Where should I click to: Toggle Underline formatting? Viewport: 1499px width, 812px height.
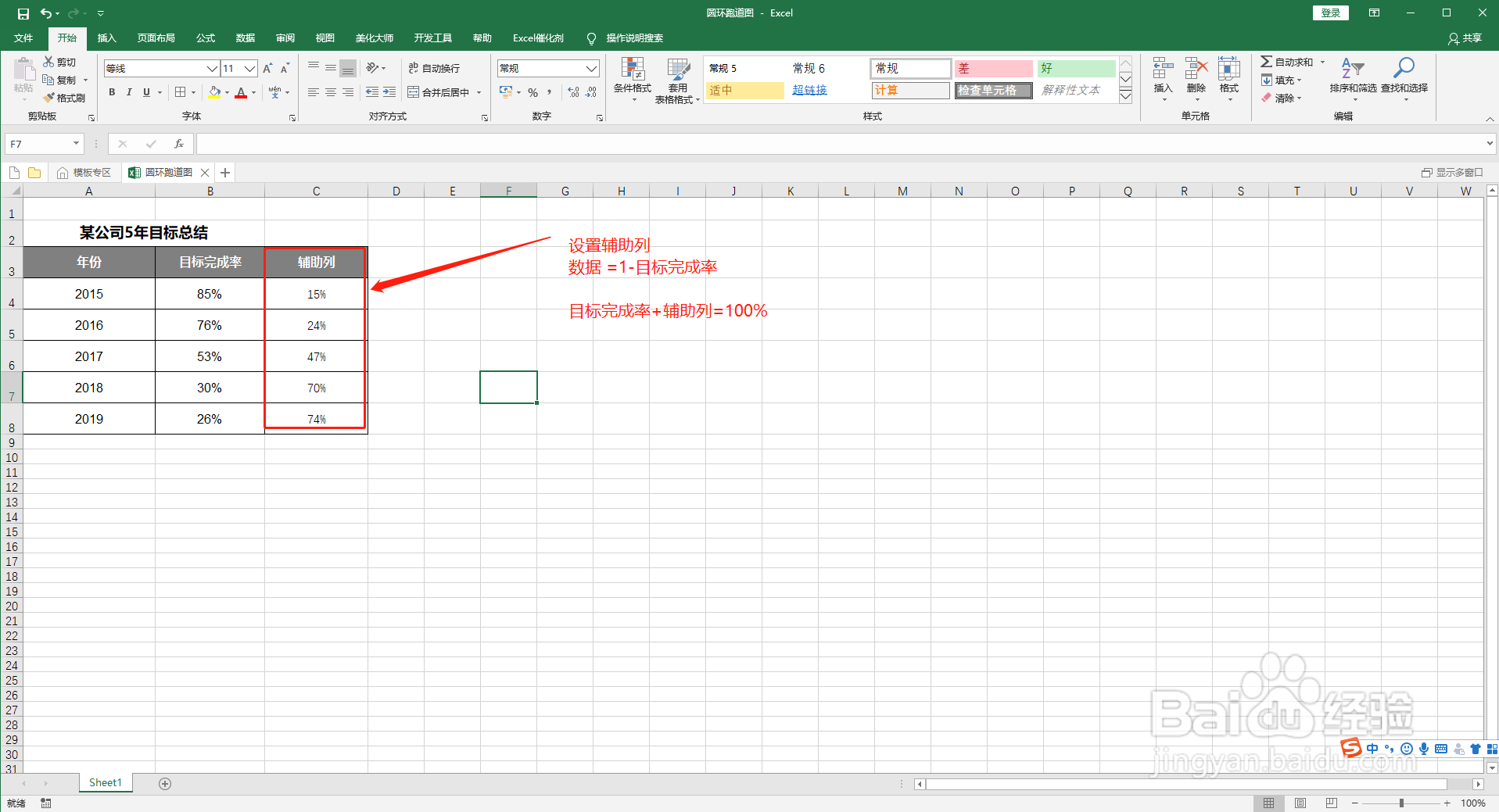146,92
